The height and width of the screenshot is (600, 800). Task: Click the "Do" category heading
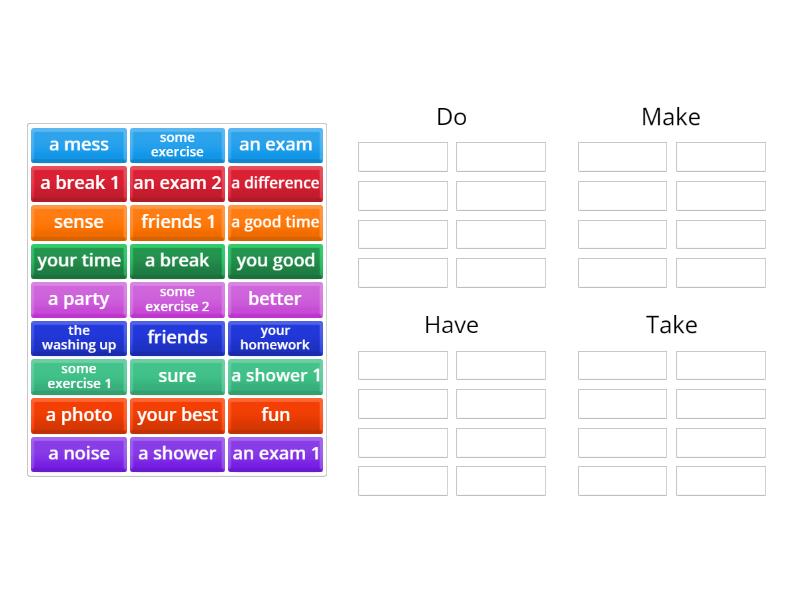coord(451,116)
